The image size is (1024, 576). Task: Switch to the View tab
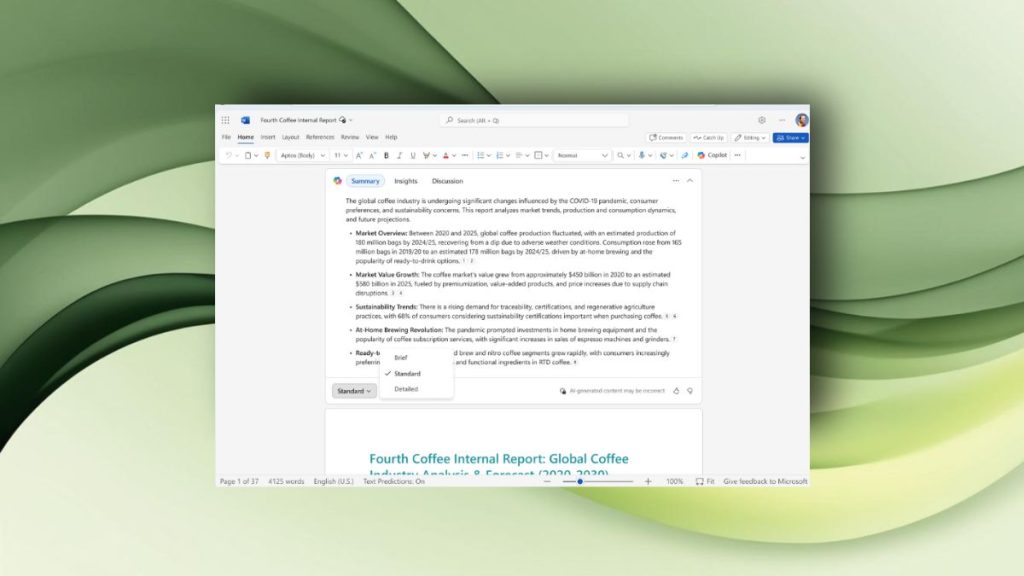coord(372,137)
